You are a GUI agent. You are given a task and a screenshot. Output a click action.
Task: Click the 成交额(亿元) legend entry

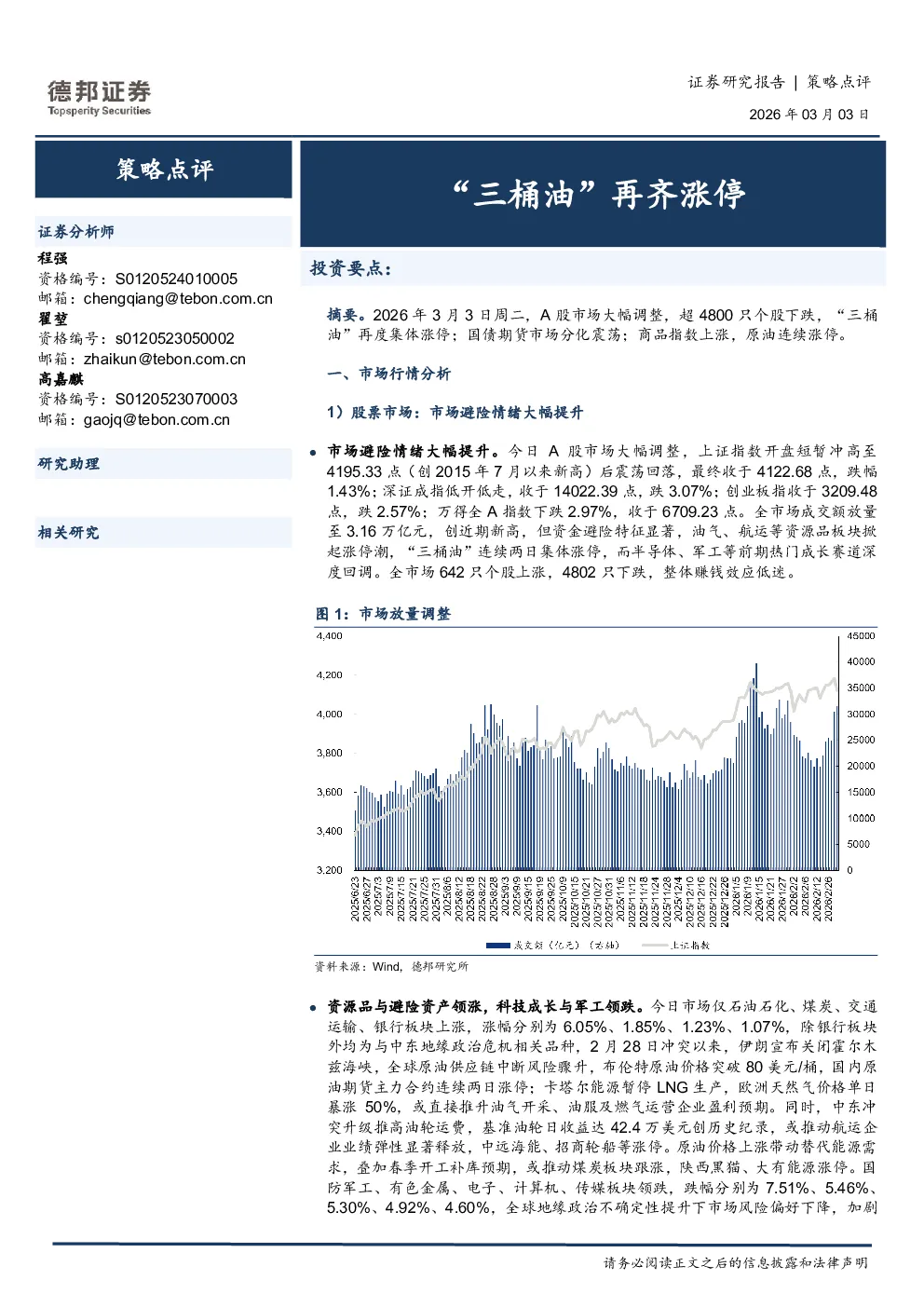pyautogui.click(x=552, y=945)
